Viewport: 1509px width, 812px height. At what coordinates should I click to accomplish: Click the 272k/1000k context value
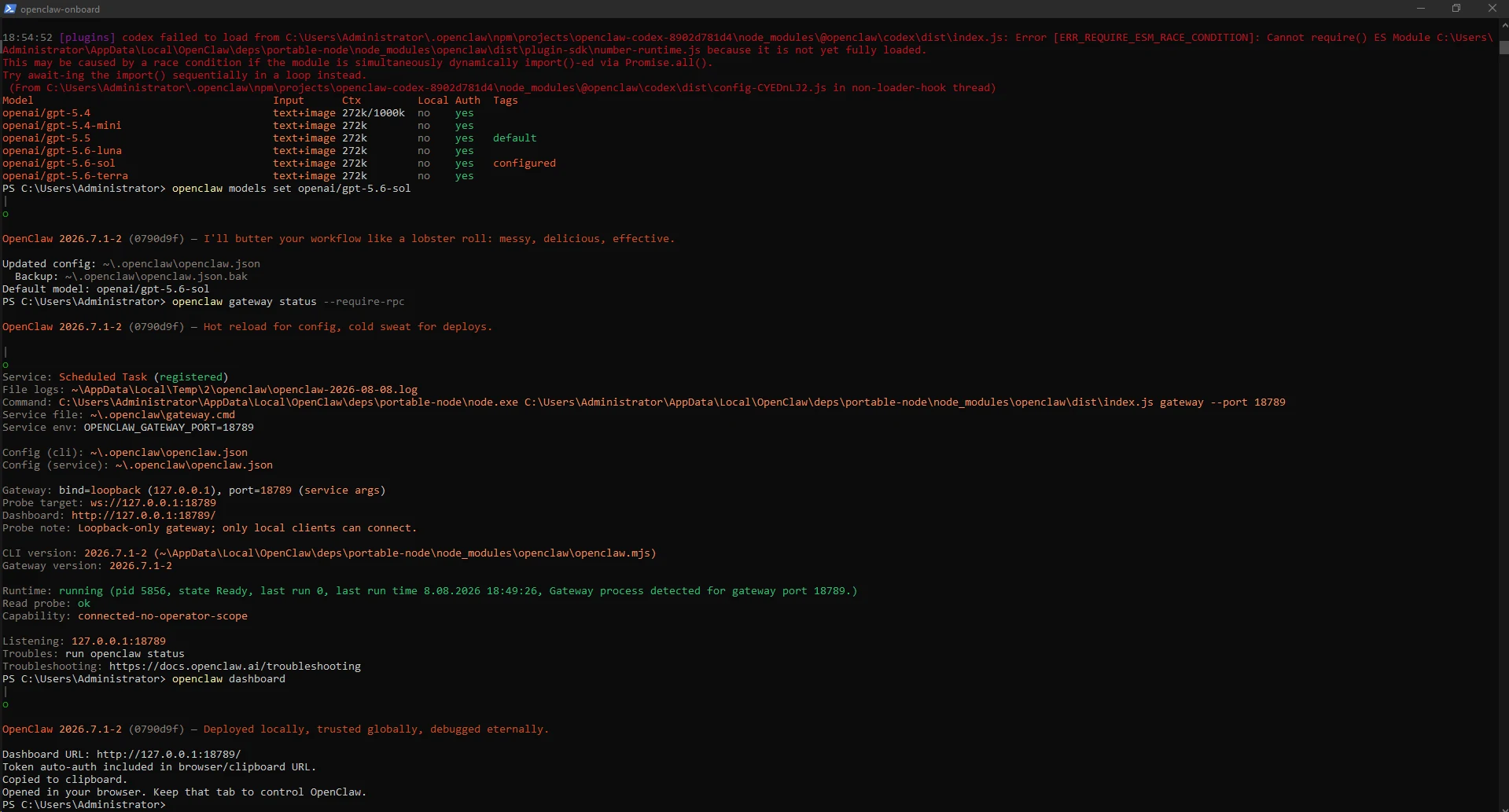click(x=374, y=113)
